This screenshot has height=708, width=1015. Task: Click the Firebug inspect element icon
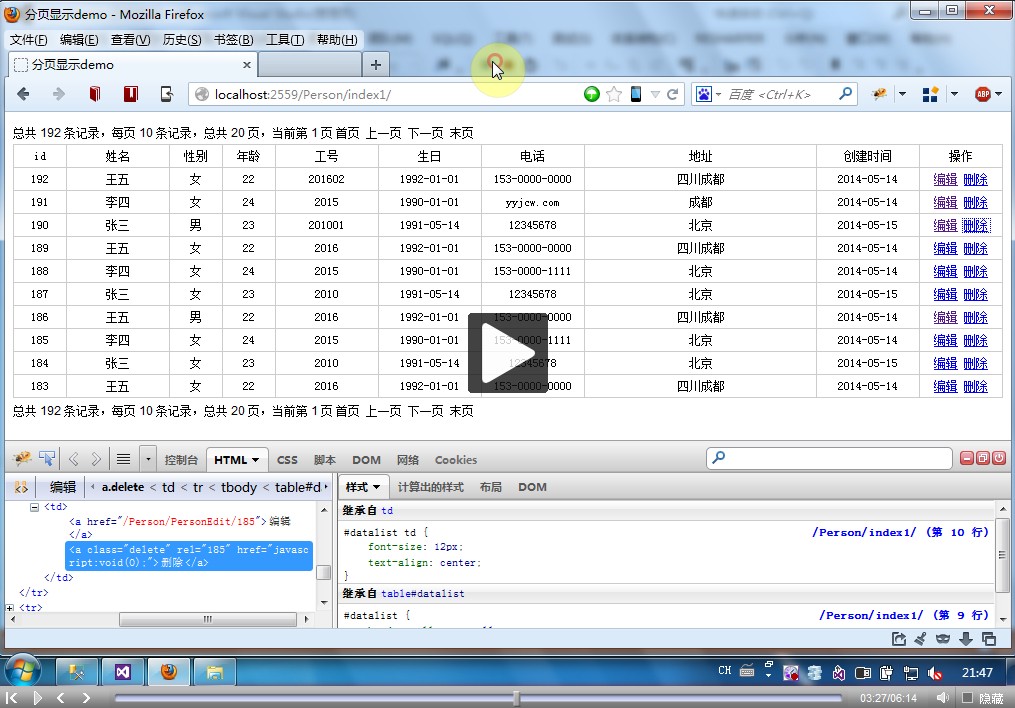(47, 459)
